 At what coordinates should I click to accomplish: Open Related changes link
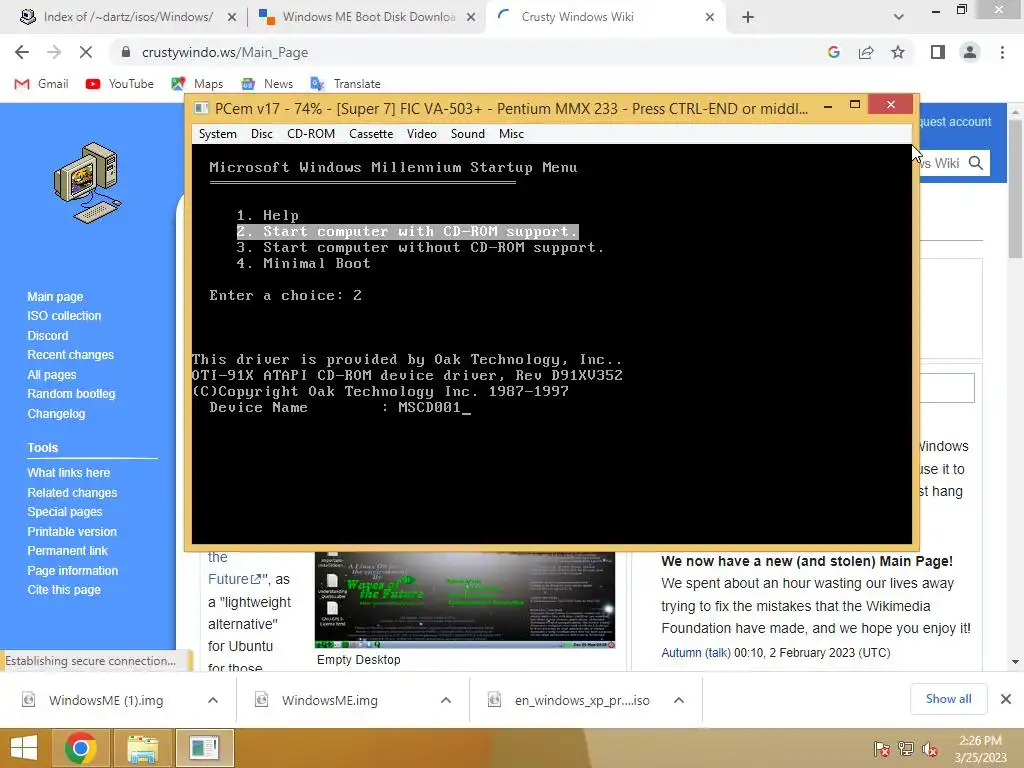tap(72, 492)
